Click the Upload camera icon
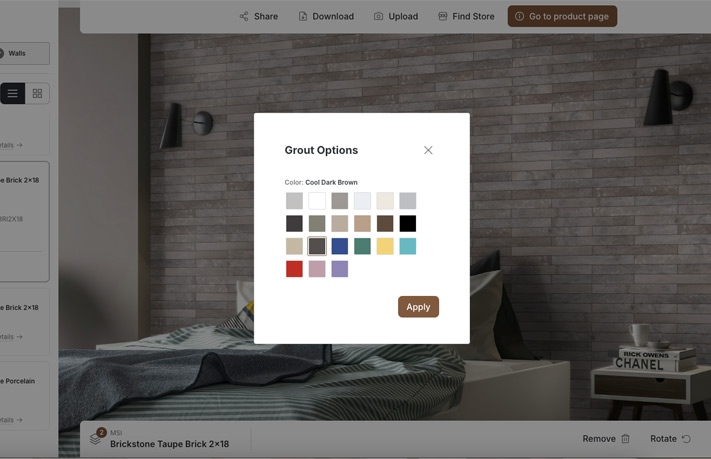 (x=378, y=16)
